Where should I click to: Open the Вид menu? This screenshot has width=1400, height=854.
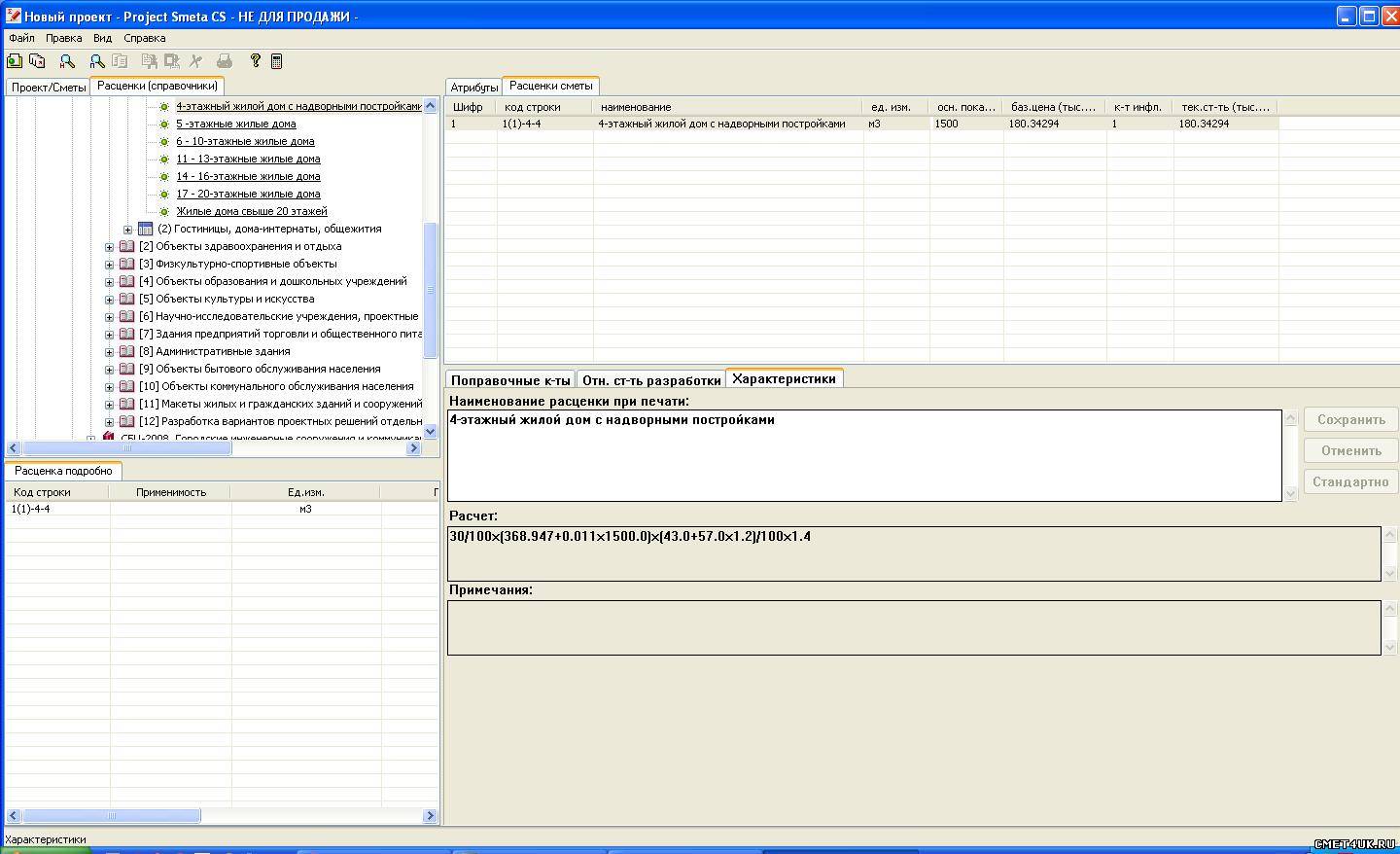point(102,38)
